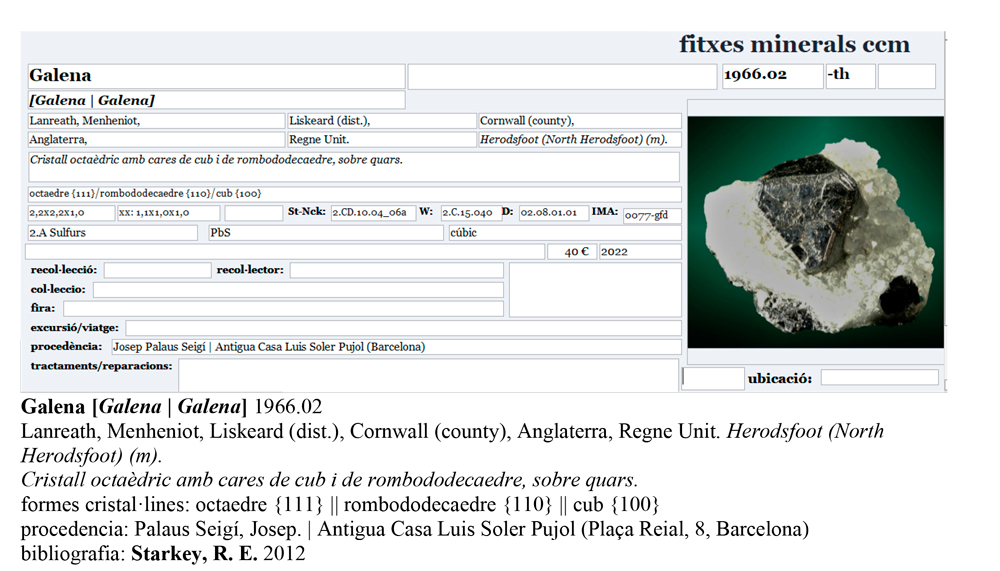Click the Galena mineral name field

[216, 76]
